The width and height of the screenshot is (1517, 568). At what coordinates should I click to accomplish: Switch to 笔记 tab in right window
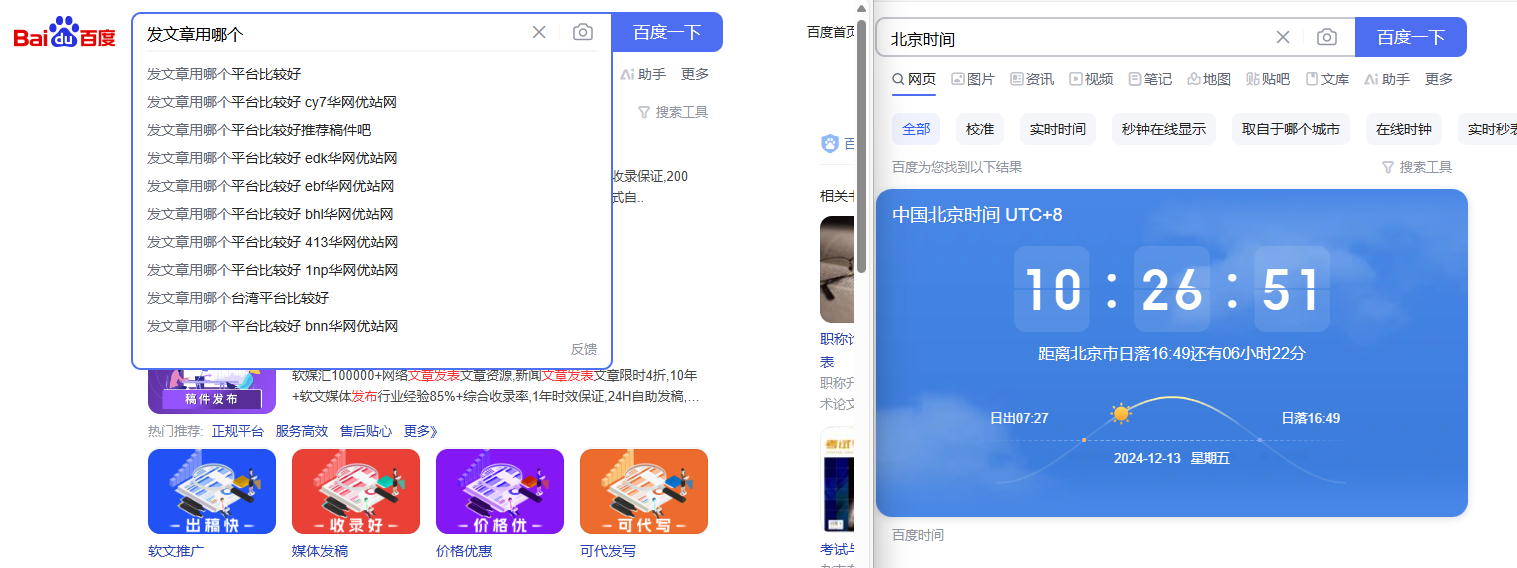1150,79
